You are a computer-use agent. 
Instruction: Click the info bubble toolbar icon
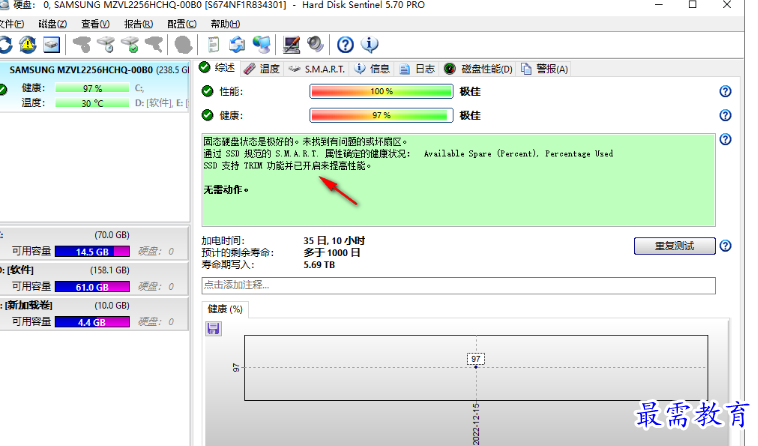[370, 45]
